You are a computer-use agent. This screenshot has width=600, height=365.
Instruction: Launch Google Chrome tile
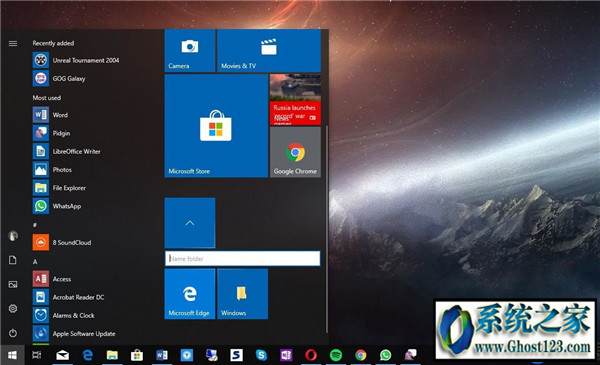point(295,152)
